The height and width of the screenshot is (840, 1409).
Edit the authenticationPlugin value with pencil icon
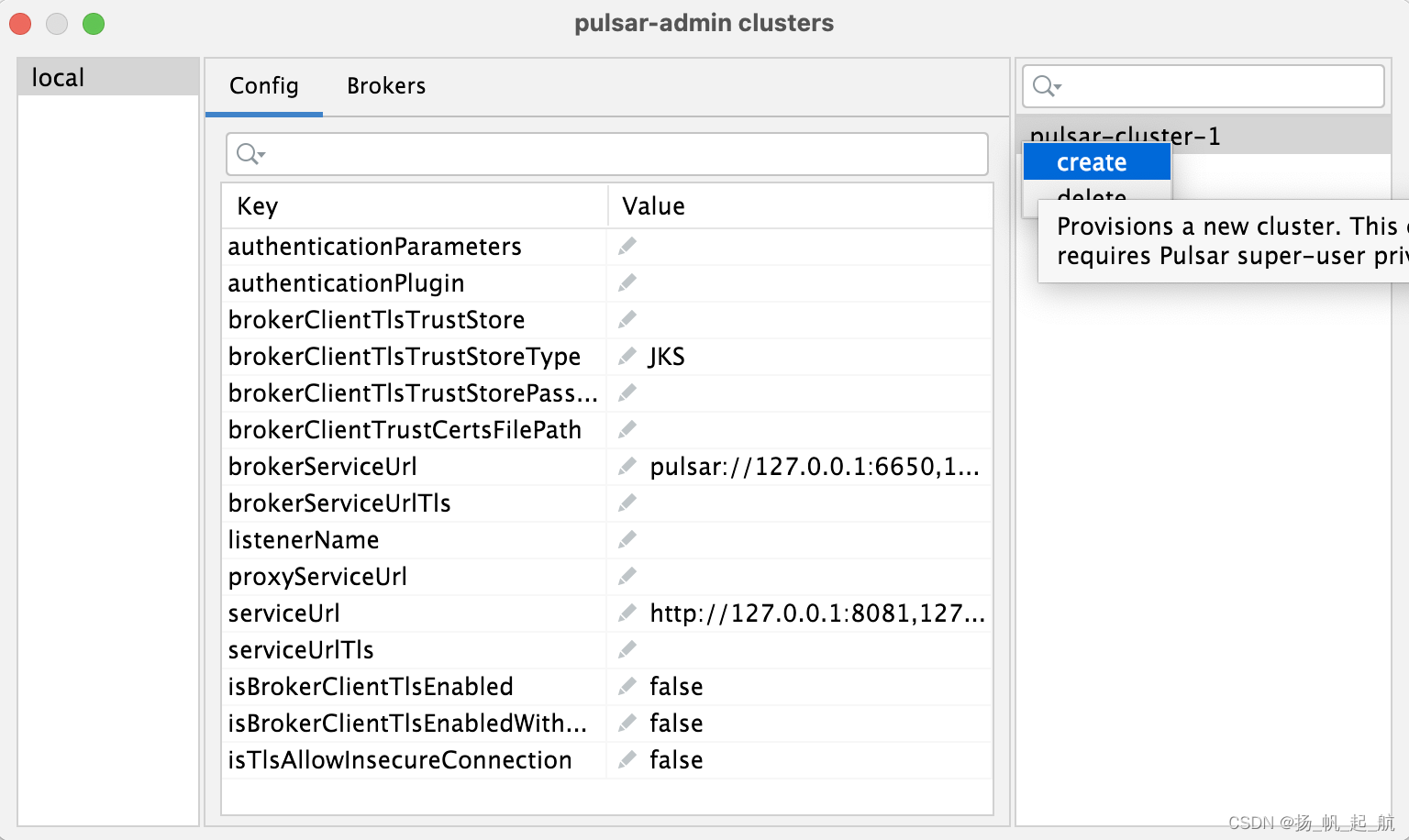pyautogui.click(x=627, y=282)
